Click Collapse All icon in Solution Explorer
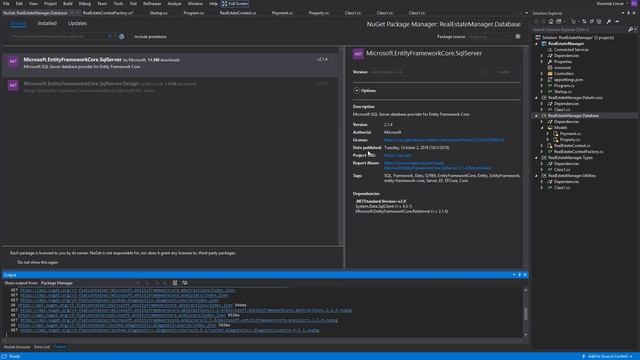The height and width of the screenshot is (360, 640). point(591,21)
